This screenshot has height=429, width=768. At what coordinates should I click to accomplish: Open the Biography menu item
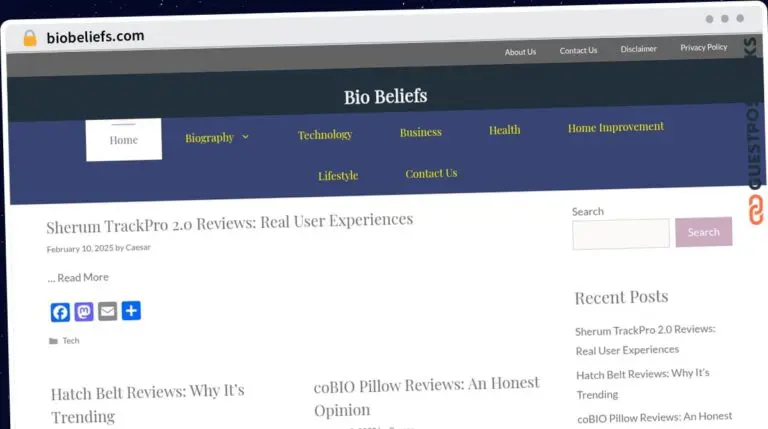click(x=209, y=138)
